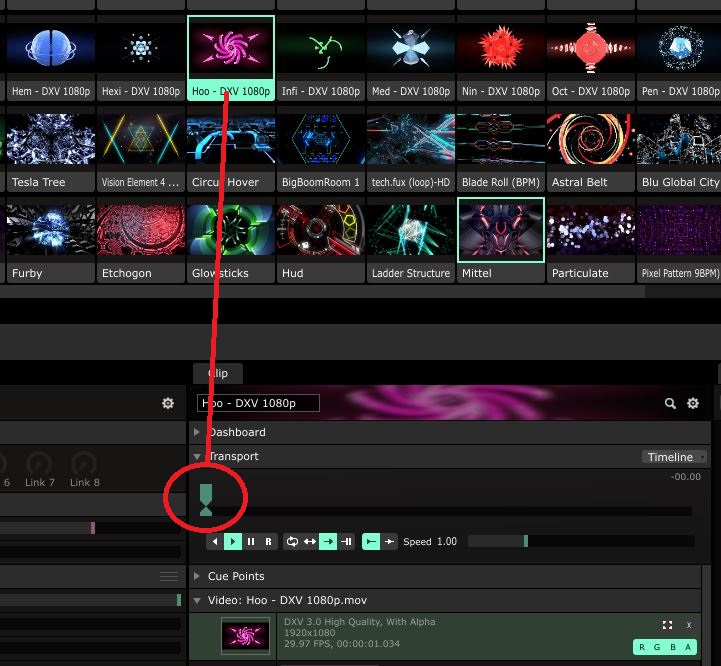Toggle the red channel R button

642,647
